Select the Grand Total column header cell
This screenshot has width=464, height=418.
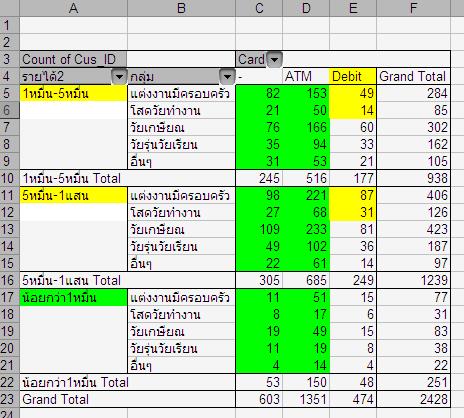pos(413,77)
